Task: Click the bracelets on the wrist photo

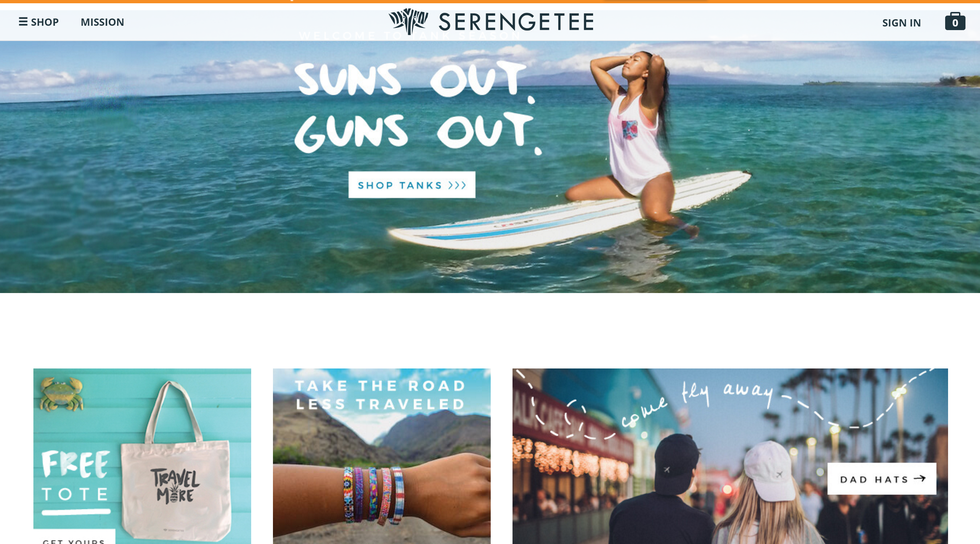Action: pyautogui.click(x=373, y=495)
